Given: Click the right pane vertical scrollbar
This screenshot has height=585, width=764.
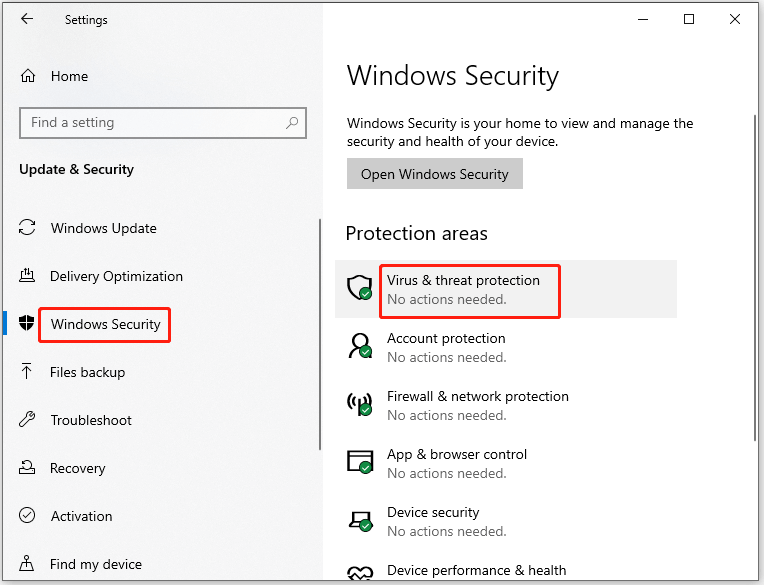Looking at the screenshot, I should (755, 278).
